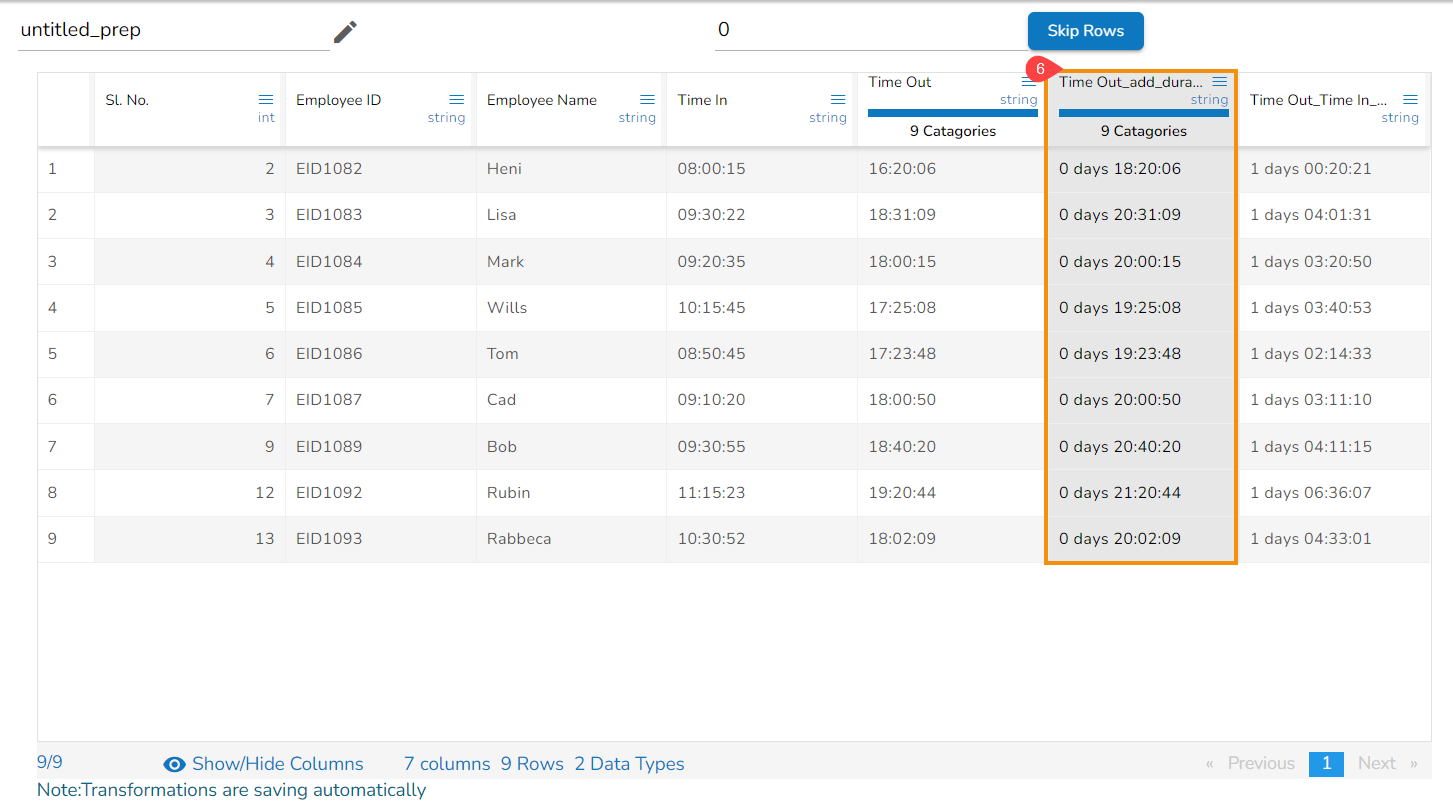Image resolution: width=1453 pixels, height=806 pixels.
Task: Click the pencil edit name icon
Action: (x=345, y=32)
